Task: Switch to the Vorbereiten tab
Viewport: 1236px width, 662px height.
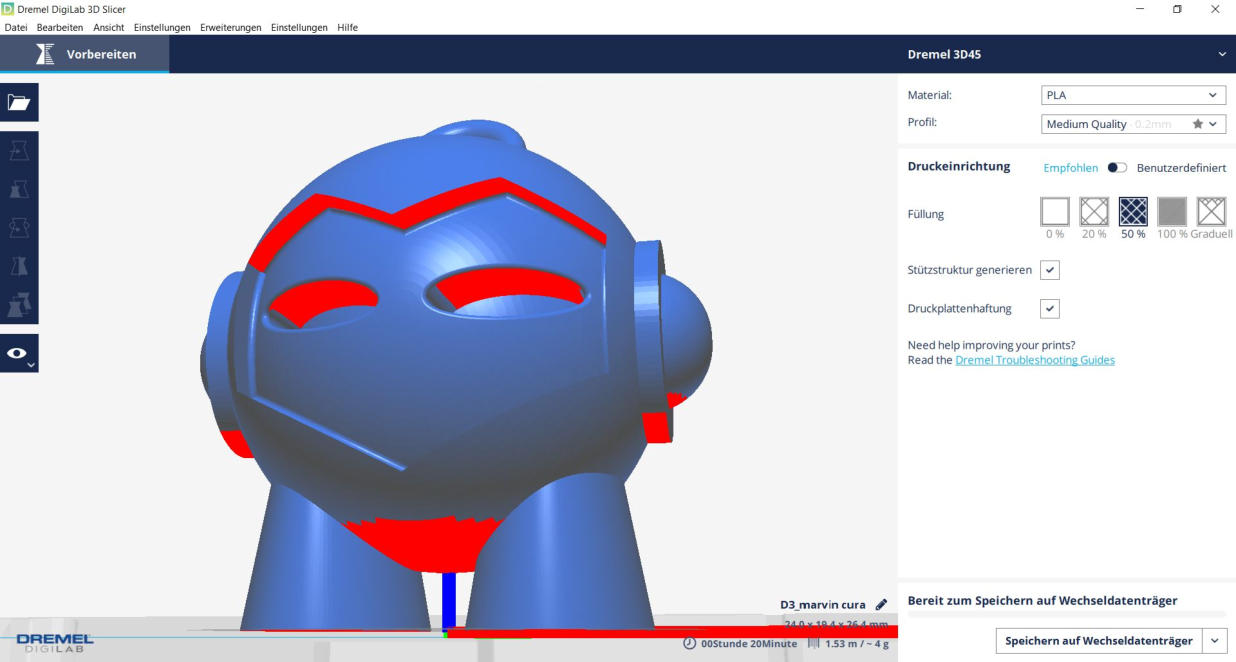Action: coord(85,54)
